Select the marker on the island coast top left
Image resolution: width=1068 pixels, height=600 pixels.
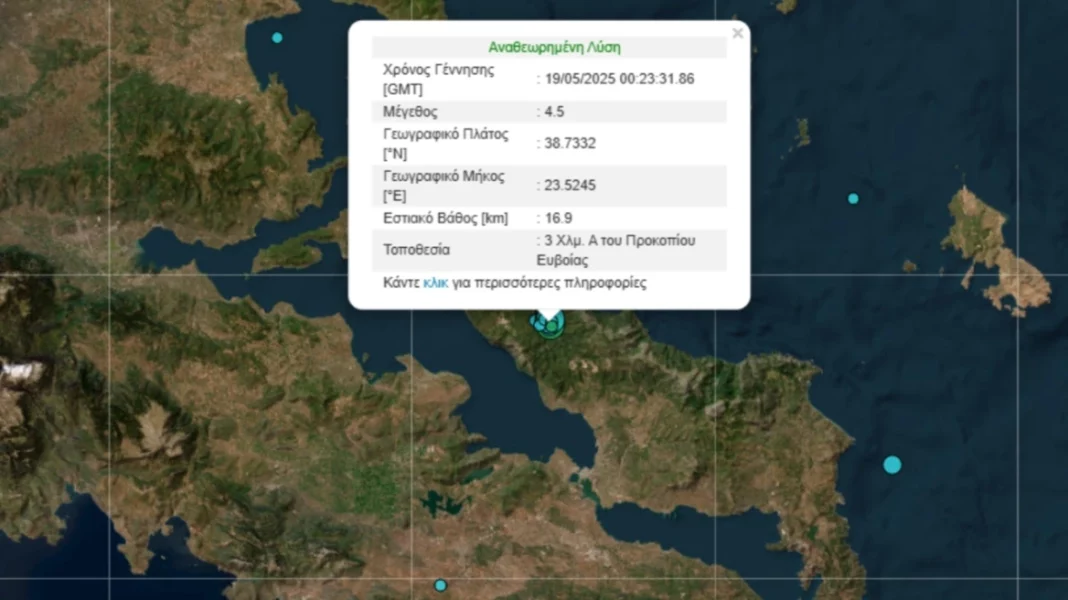(277, 37)
